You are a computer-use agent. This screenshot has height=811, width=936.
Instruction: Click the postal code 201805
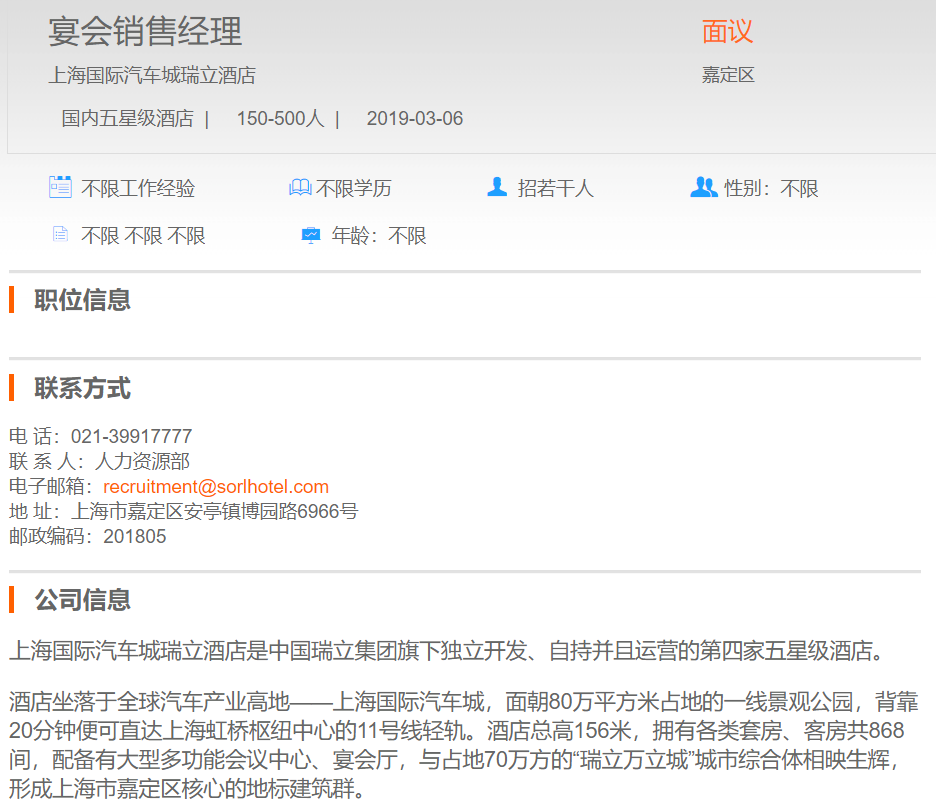pos(135,537)
